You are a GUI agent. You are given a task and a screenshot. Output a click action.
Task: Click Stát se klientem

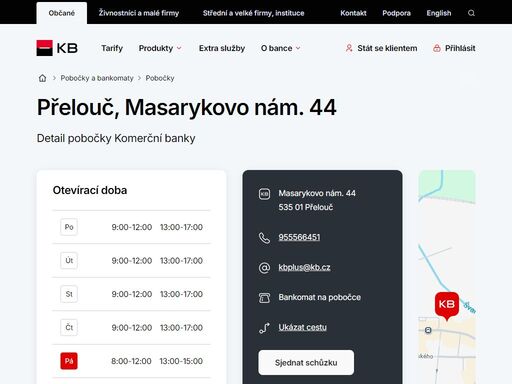tap(387, 48)
